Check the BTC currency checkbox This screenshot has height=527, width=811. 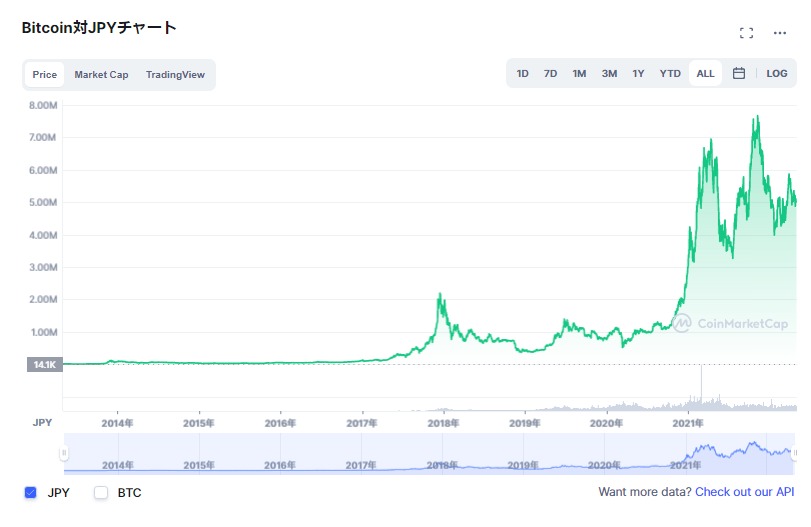101,492
